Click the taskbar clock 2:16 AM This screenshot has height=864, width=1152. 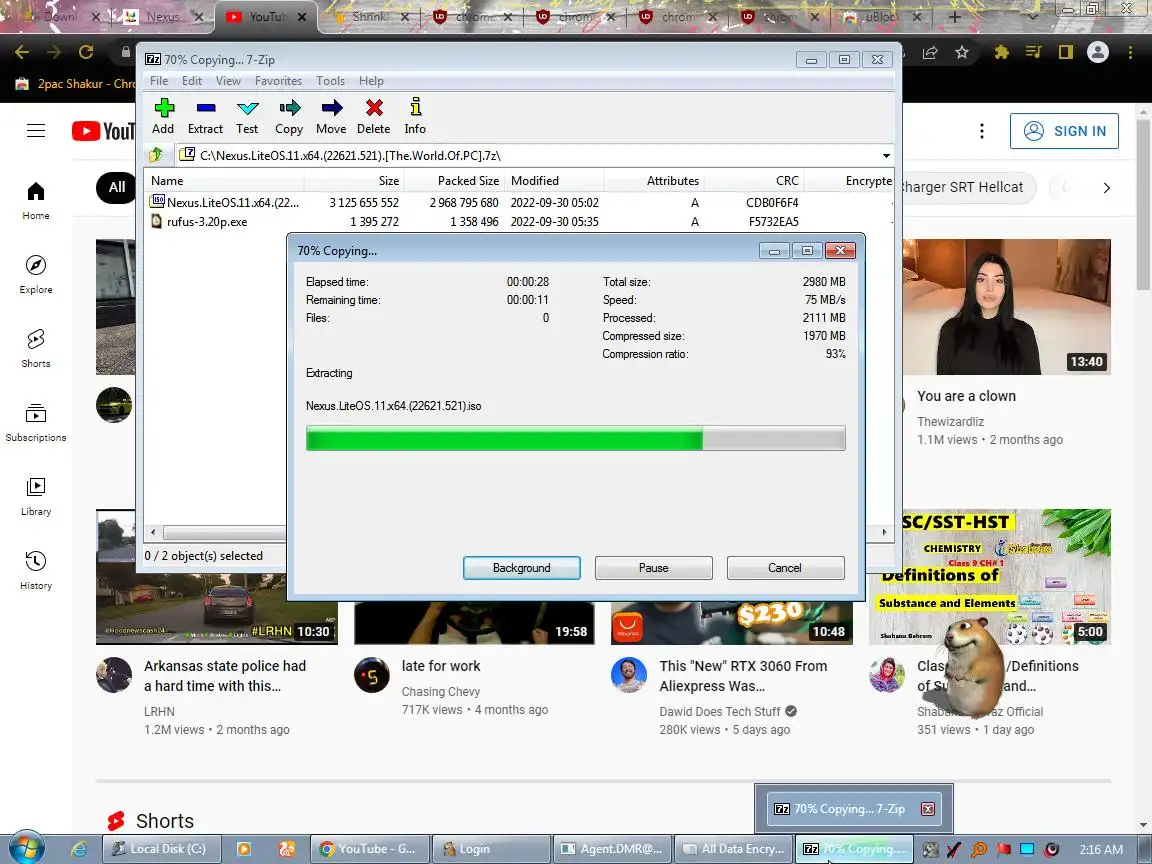[1101, 849]
